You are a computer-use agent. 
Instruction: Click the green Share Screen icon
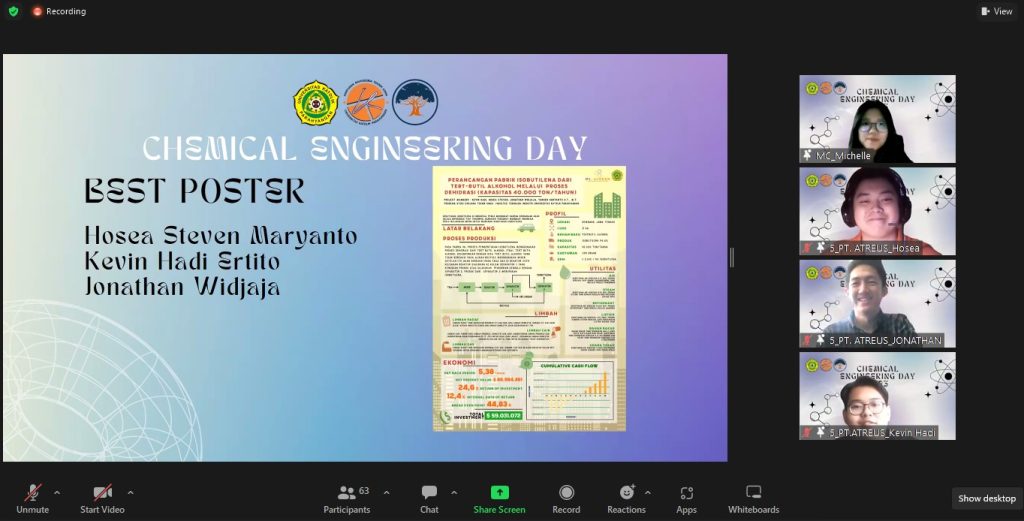pos(499,493)
